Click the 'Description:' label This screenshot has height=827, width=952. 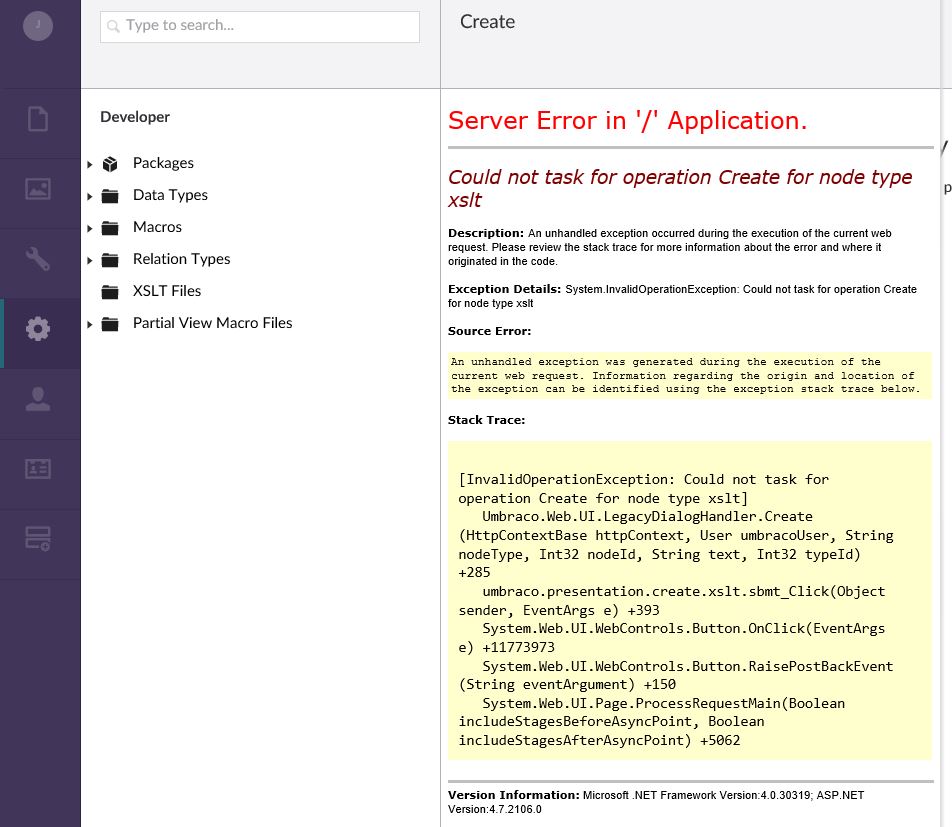(x=486, y=233)
